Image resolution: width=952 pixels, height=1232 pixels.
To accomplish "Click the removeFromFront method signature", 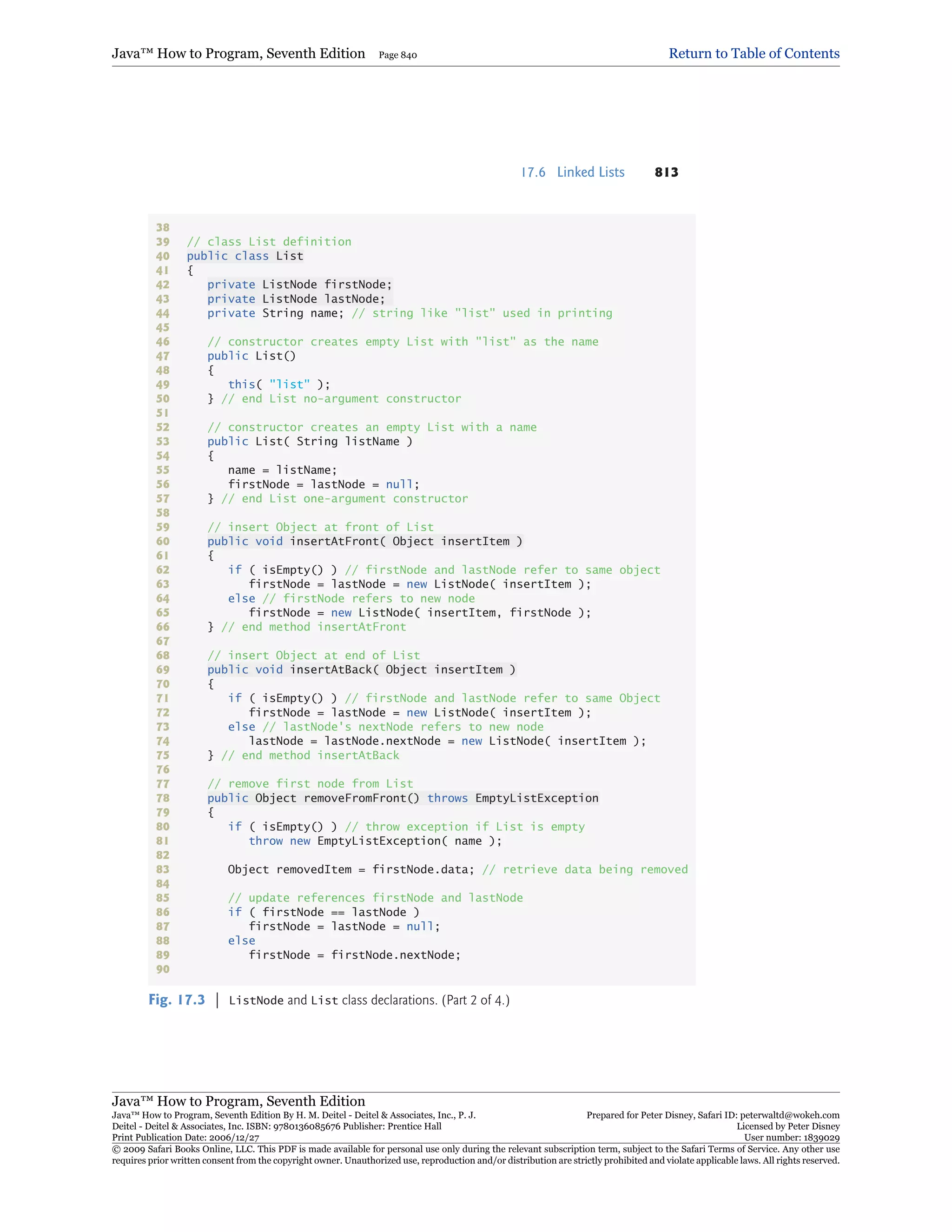I will click(403, 798).
